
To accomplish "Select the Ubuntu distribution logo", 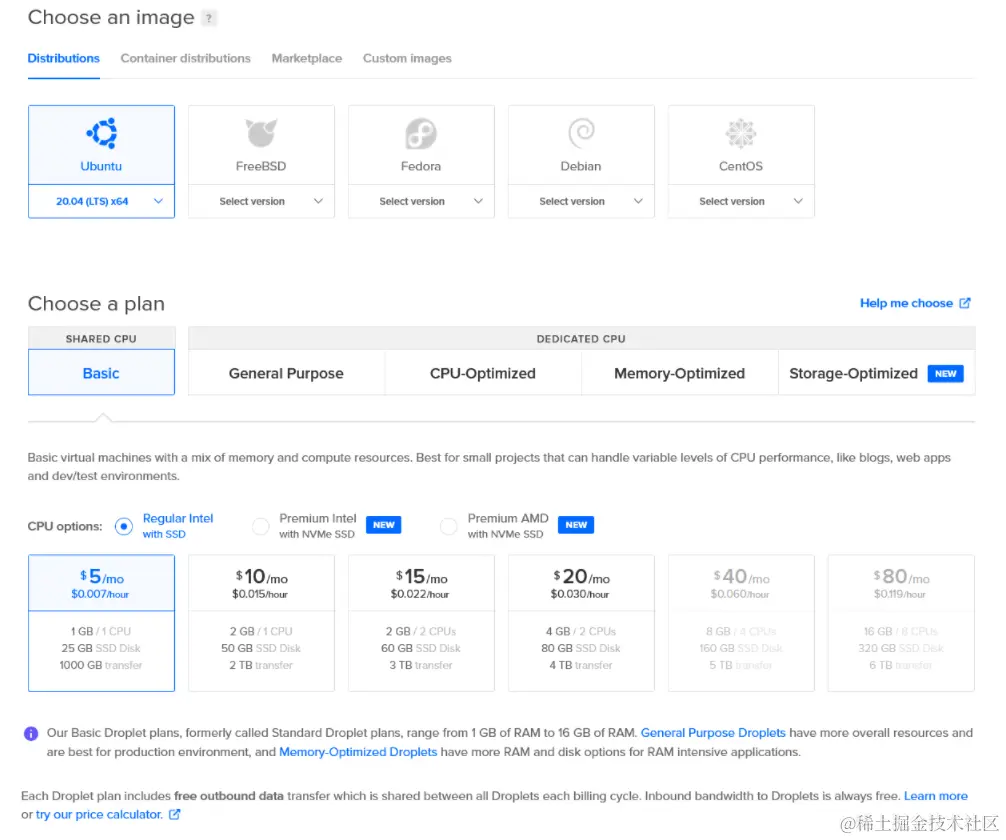I will pos(101,133).
